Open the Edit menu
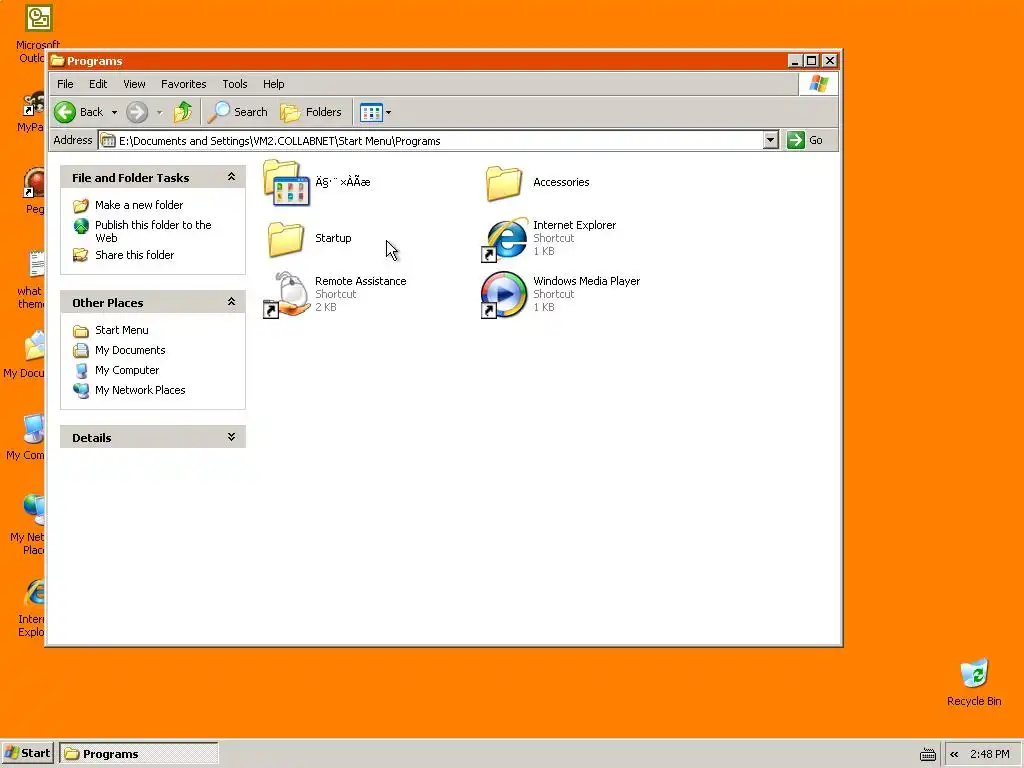 [98, 84]
